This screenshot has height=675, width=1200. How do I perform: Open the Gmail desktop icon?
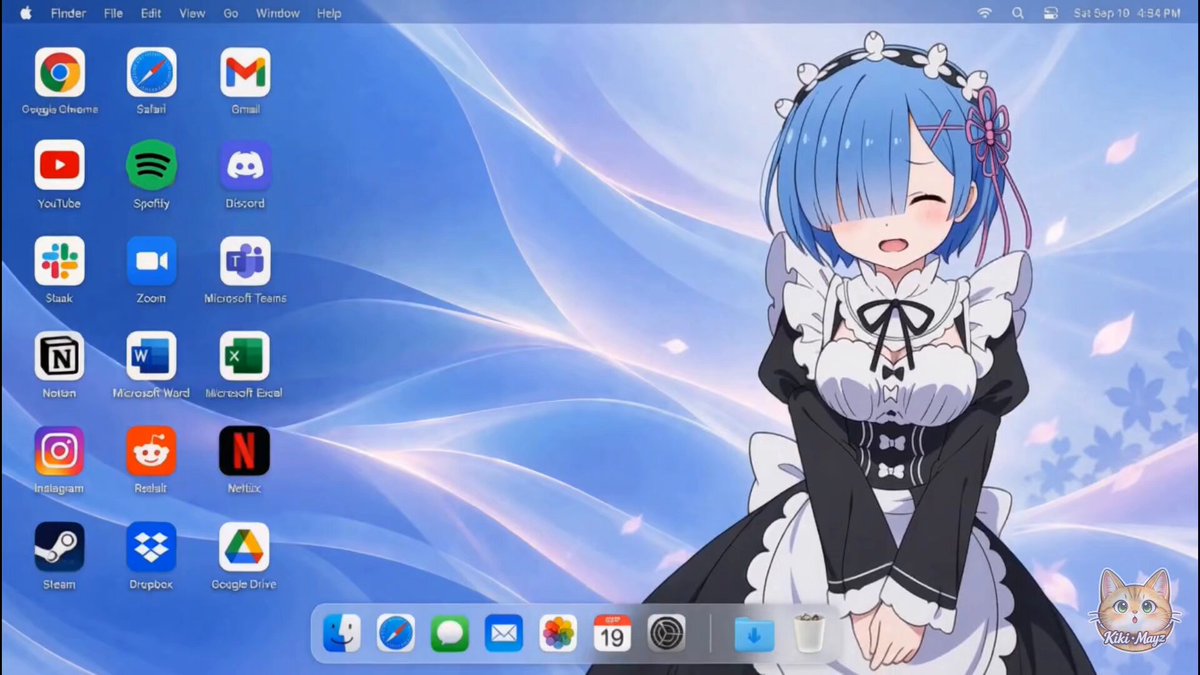pyautogui.click(x=245, y=72)
